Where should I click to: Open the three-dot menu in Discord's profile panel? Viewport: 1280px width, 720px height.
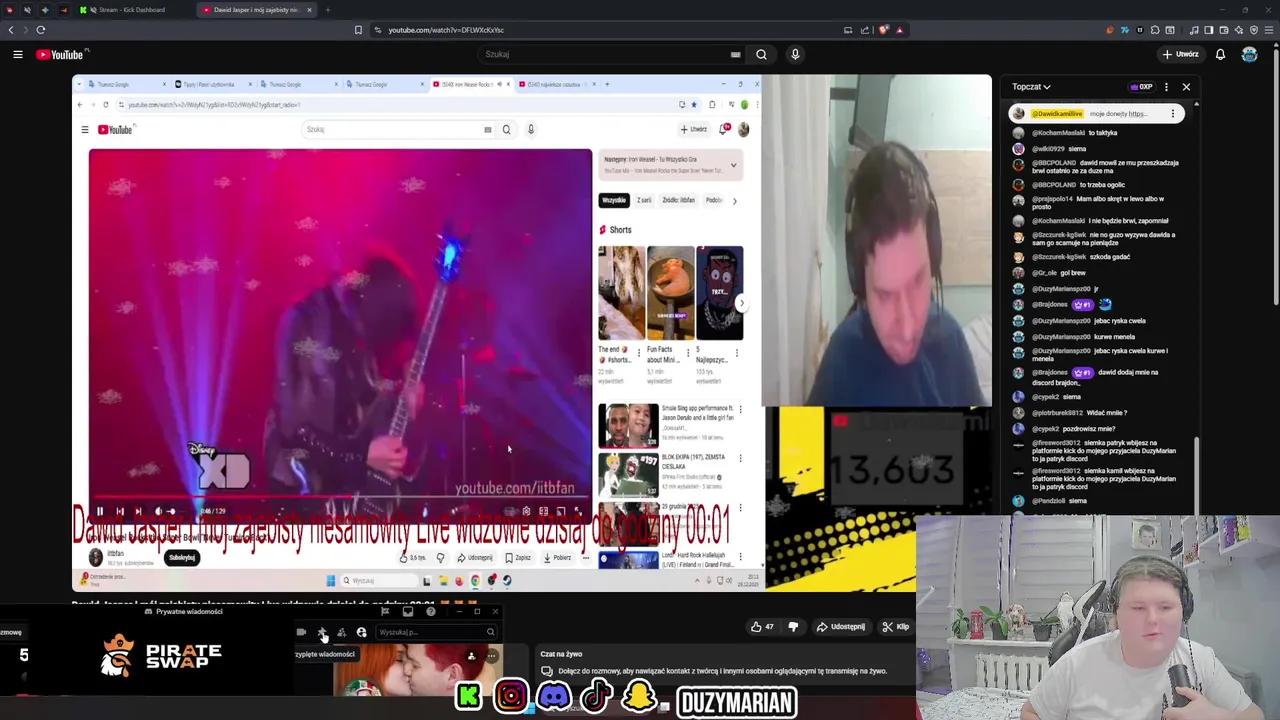coord(491,656)
